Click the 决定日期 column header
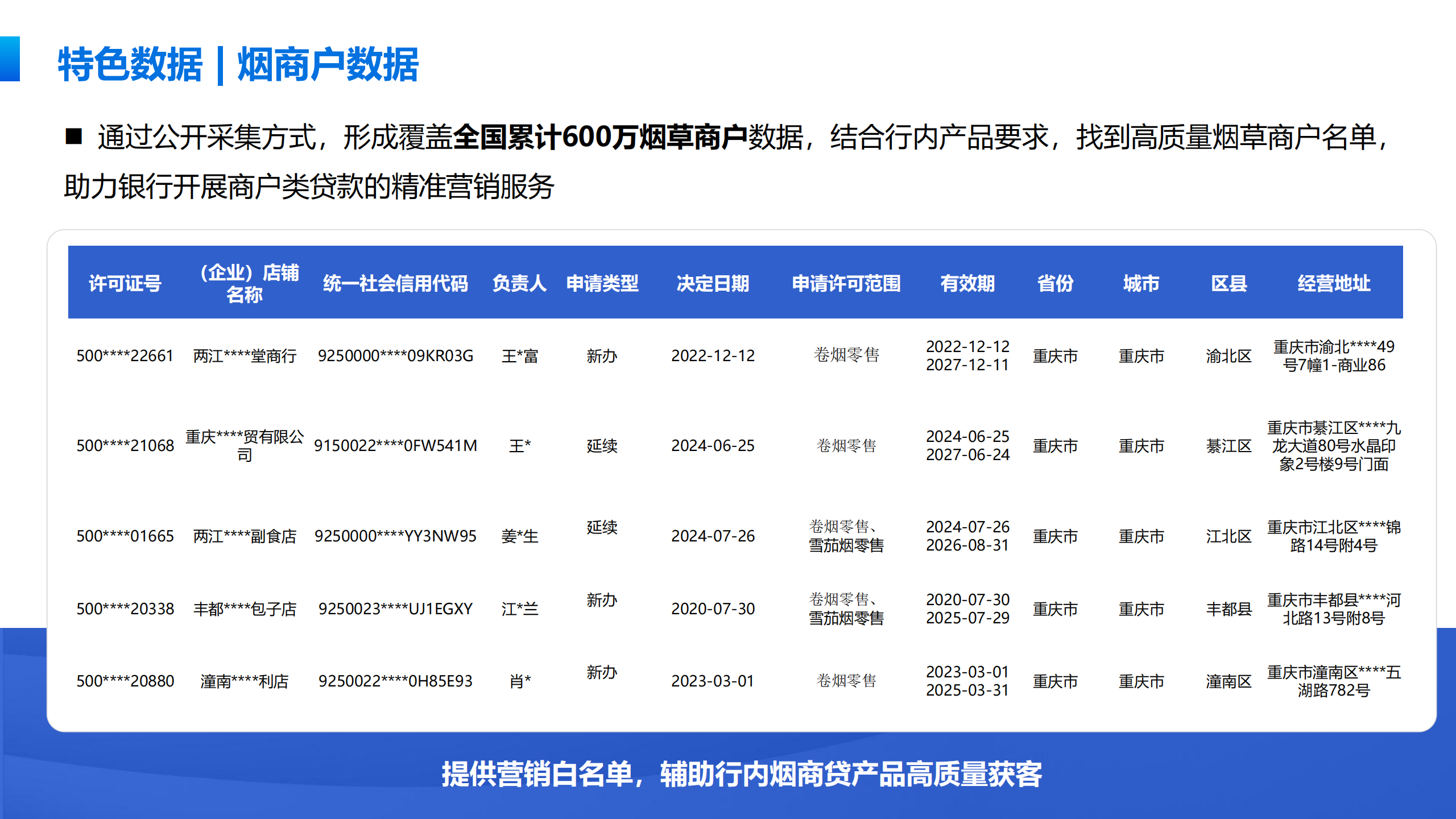The height and width of the screenshot is (819, 1456). pos(713,283)
